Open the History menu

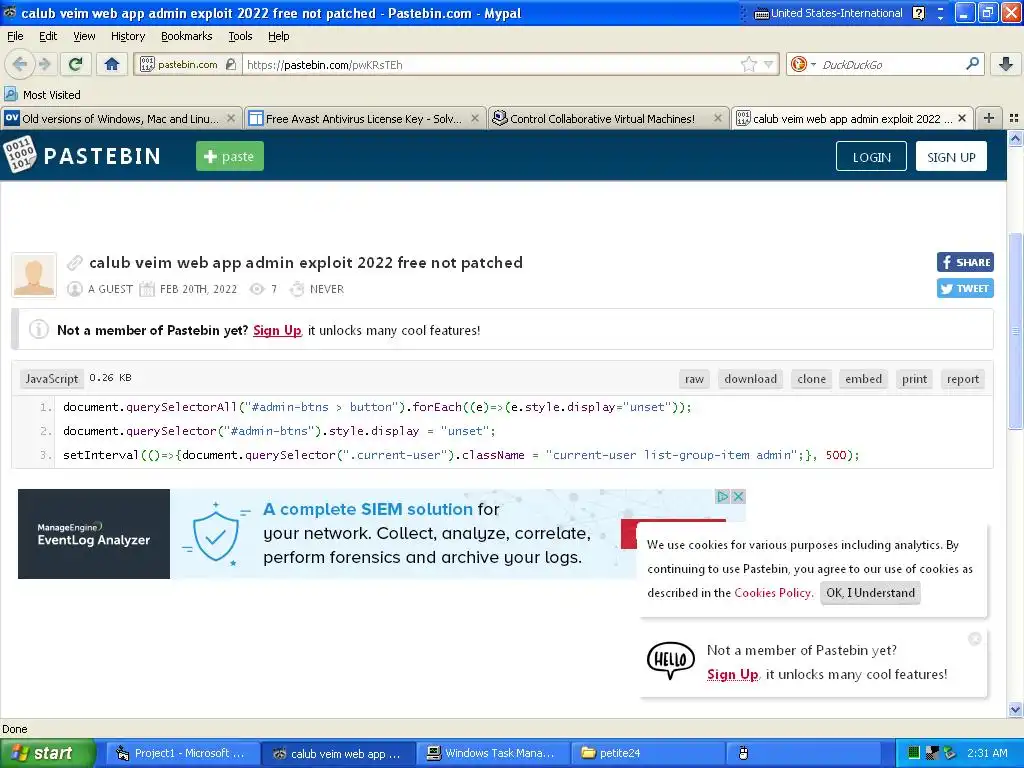[127, 36]
